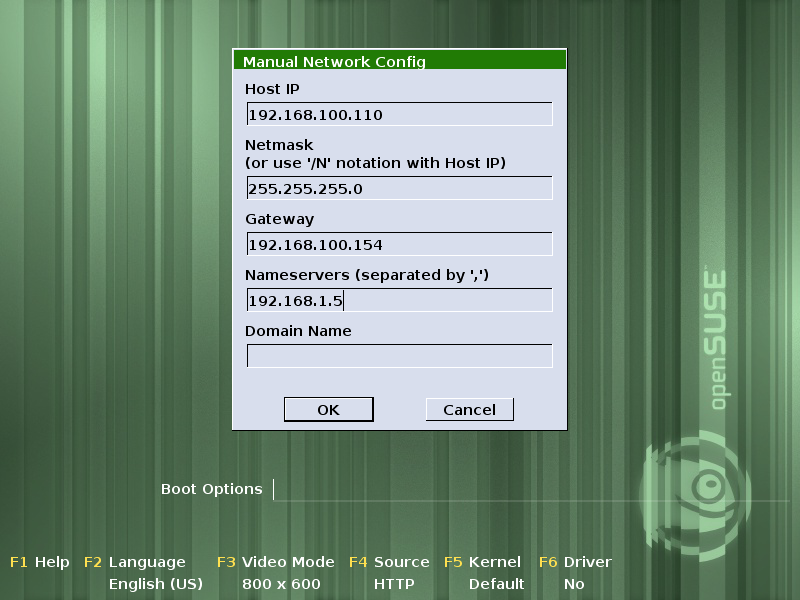Change the Default kernel value

point(496,583)
